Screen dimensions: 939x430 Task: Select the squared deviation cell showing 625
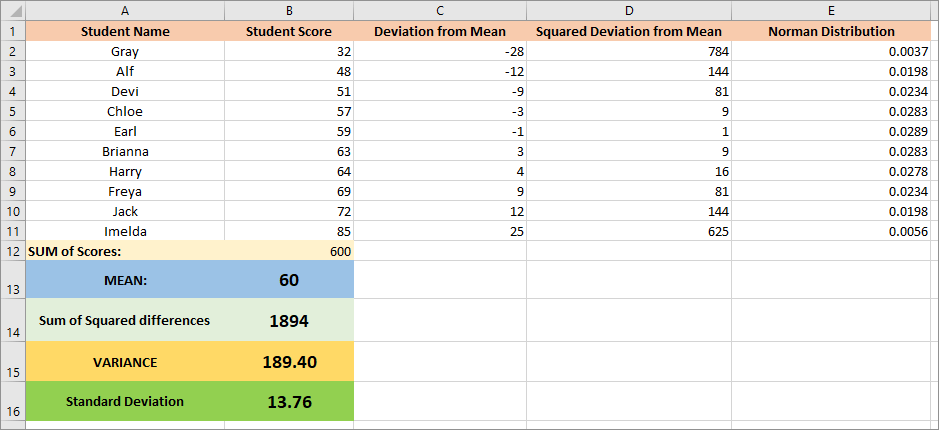(628, 231)
